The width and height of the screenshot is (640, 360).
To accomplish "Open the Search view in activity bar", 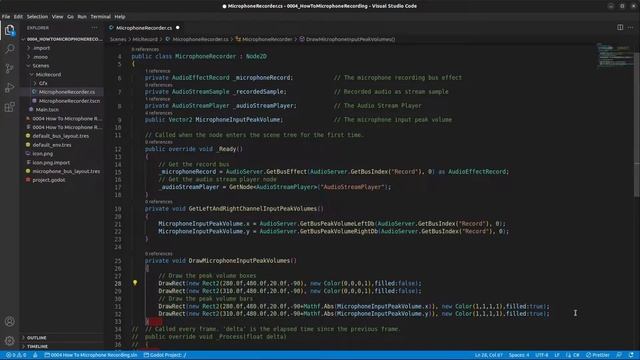I will point(9,49).
